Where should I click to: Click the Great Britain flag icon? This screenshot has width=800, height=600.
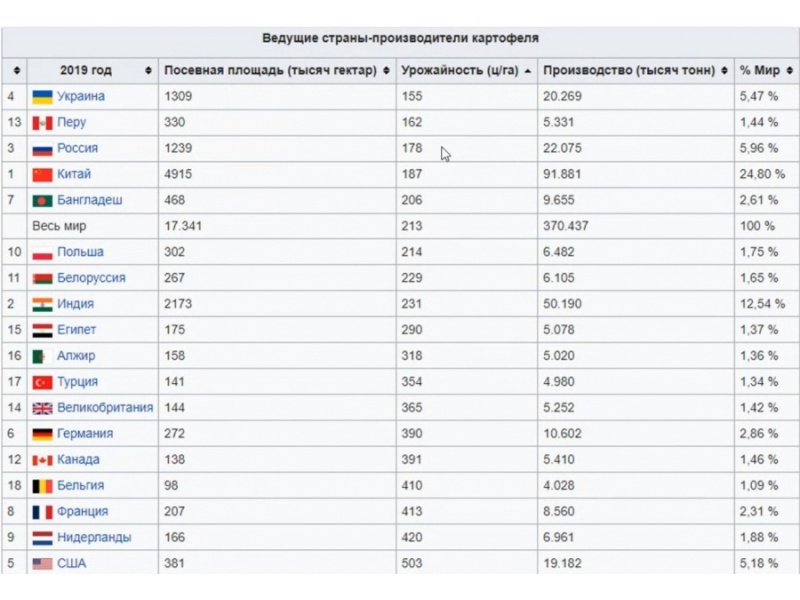click(42, 408)
